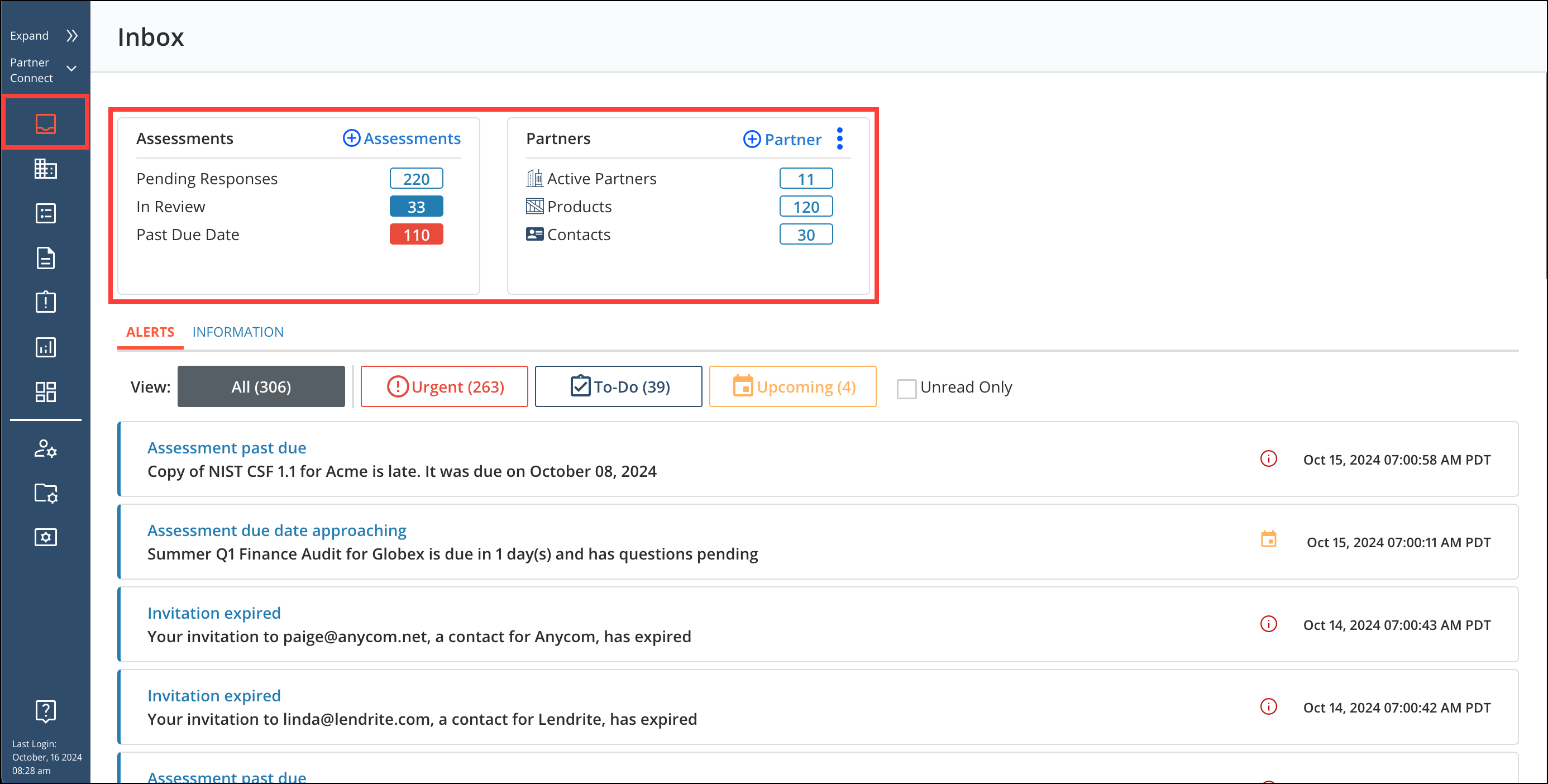The image size is (1548, 784).
Task: Click the In Review count 33
Action: (x=417, y=207)
